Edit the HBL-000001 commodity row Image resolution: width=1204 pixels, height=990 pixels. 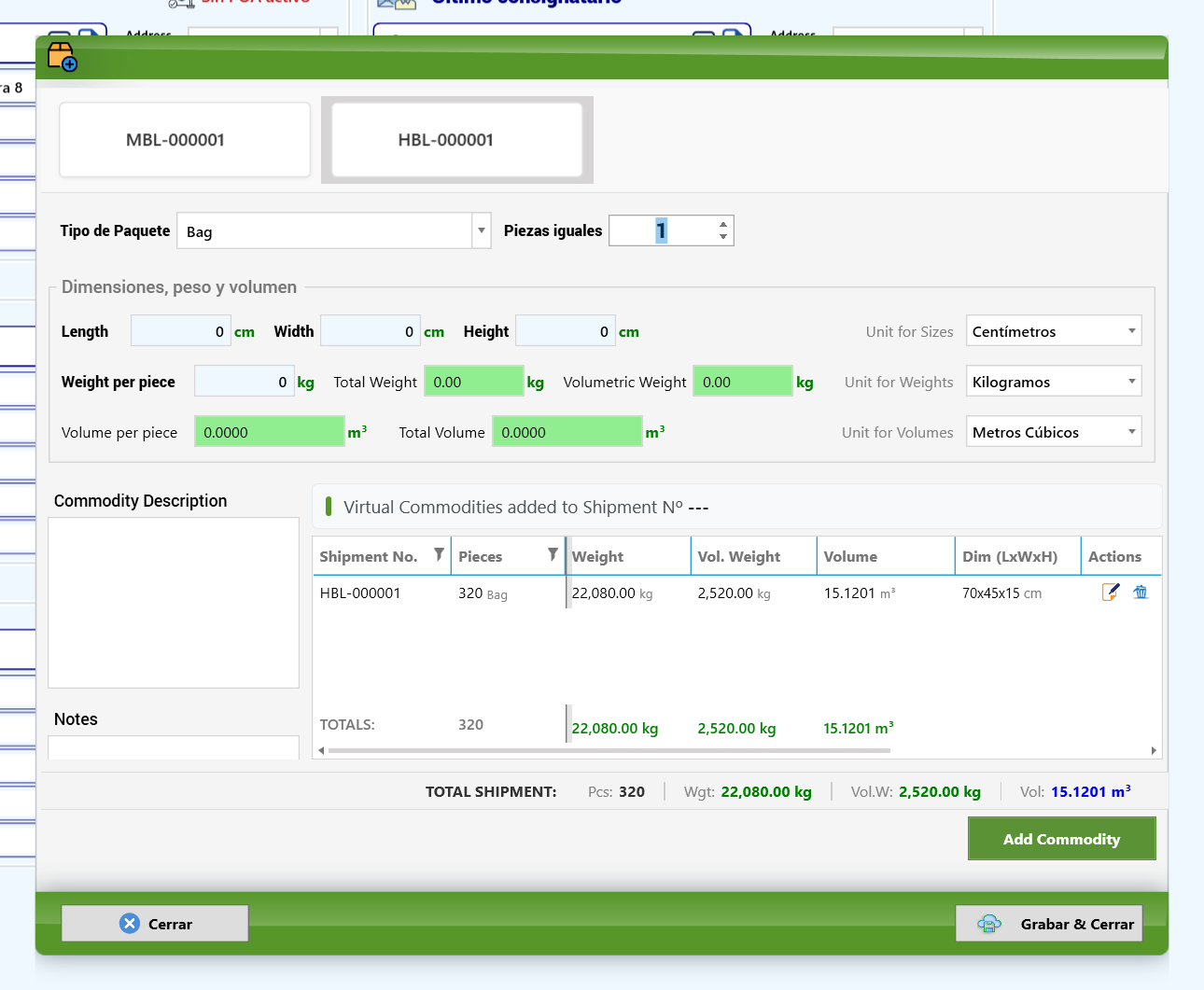point(1111,593)
